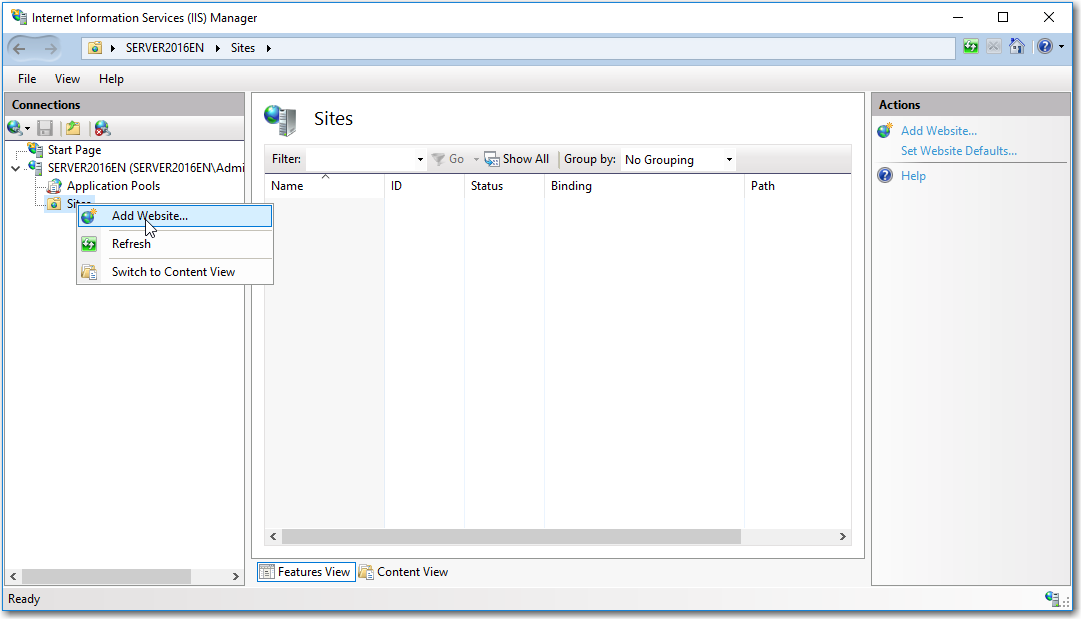Choose Add Website from the context menu
The image size is (1081, 619).
[x=175, y=216]
